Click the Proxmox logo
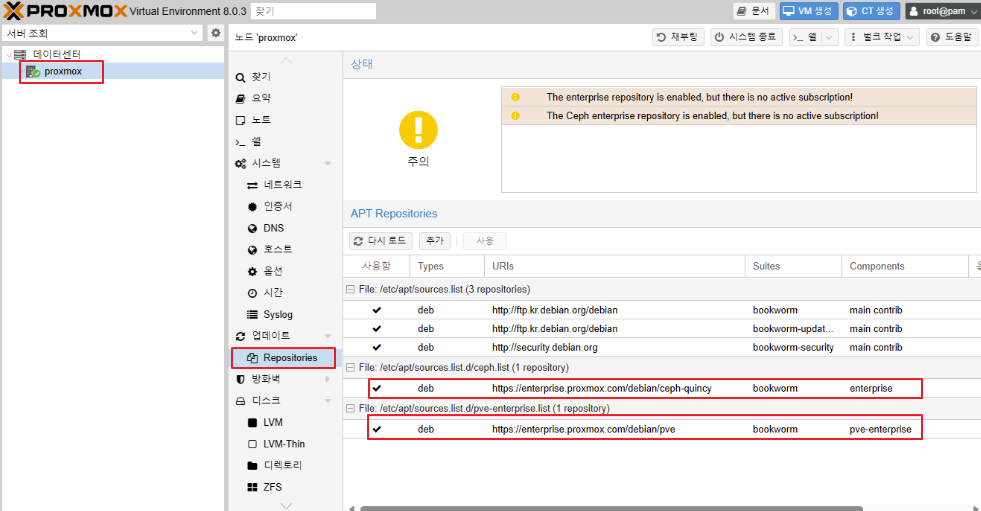 65,11
